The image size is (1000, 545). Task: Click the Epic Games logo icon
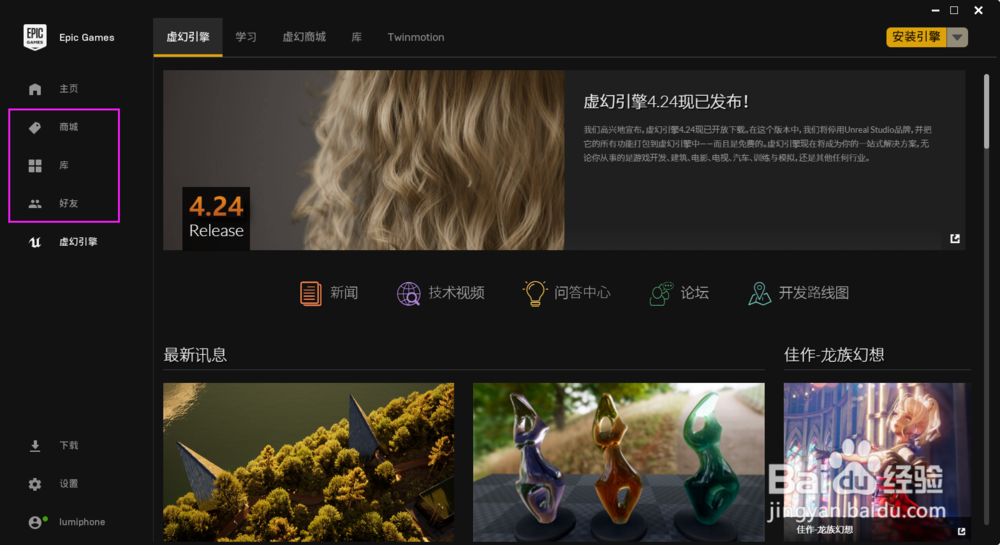click(x=35, y=37)
